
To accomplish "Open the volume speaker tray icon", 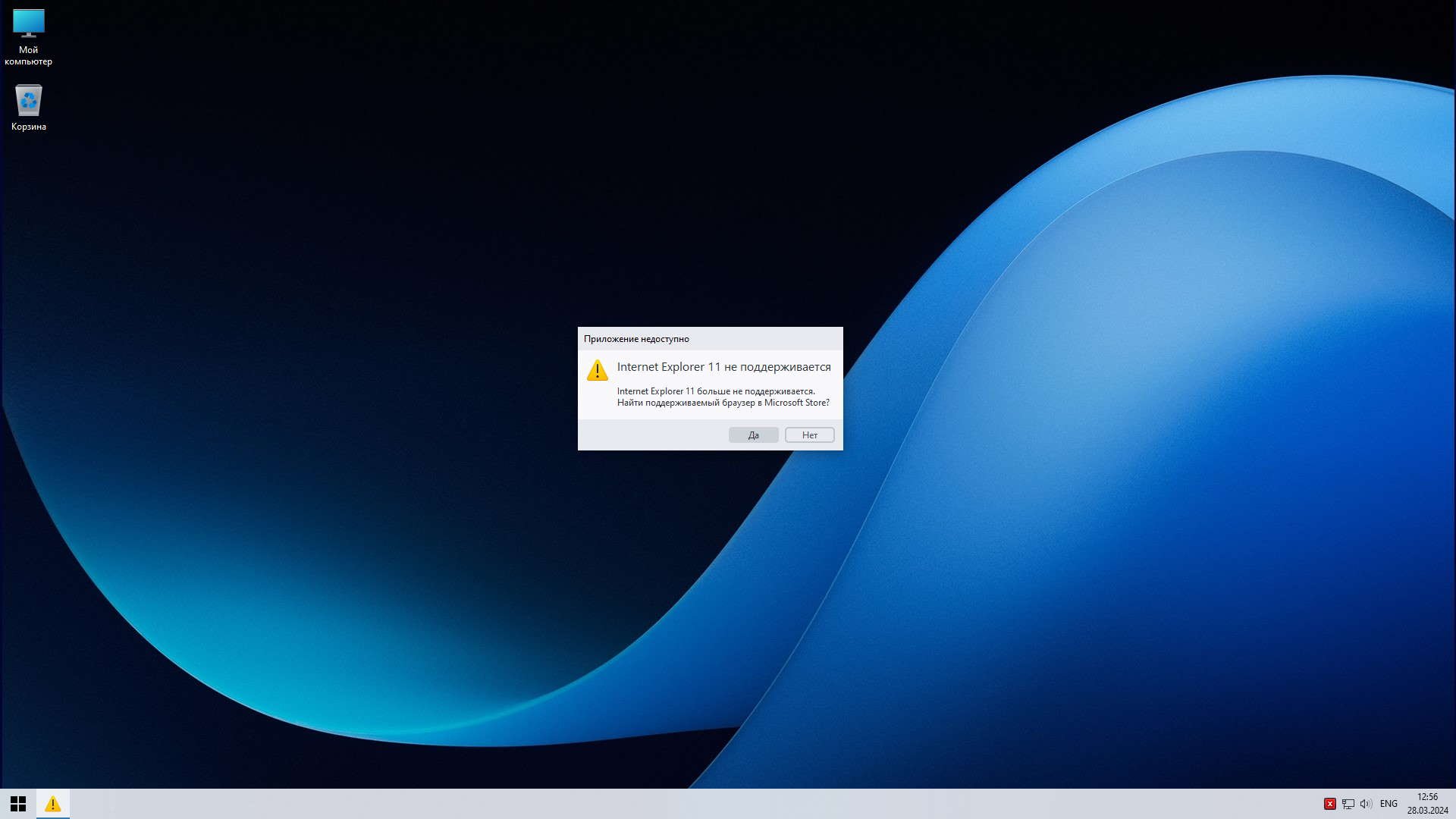I will (x=1366, y=804).
